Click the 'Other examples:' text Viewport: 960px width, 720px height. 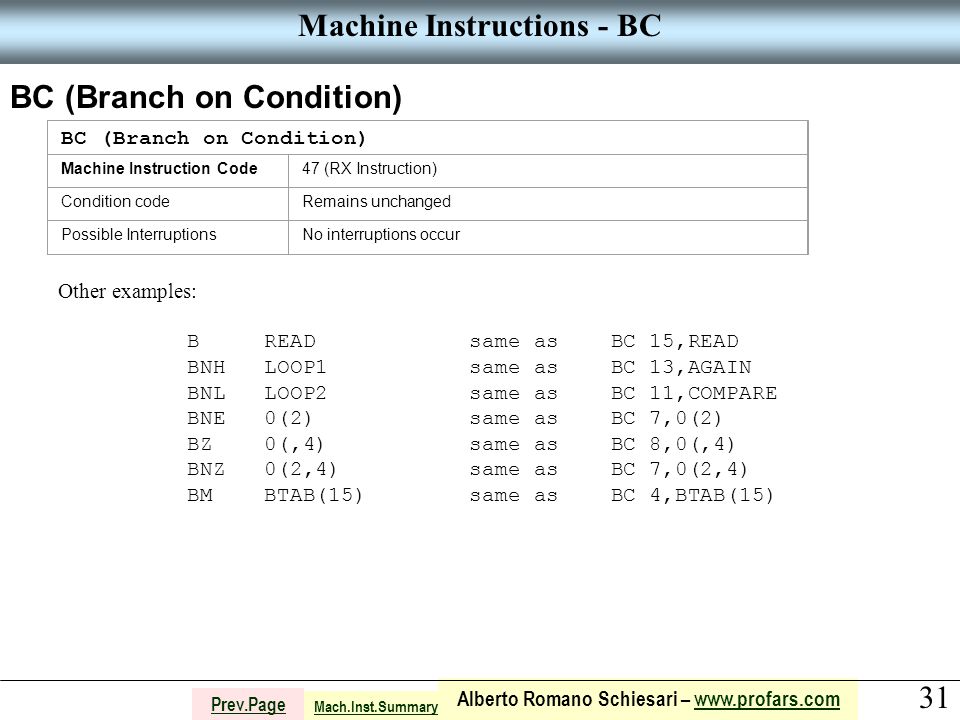click(x=127, y=291)
